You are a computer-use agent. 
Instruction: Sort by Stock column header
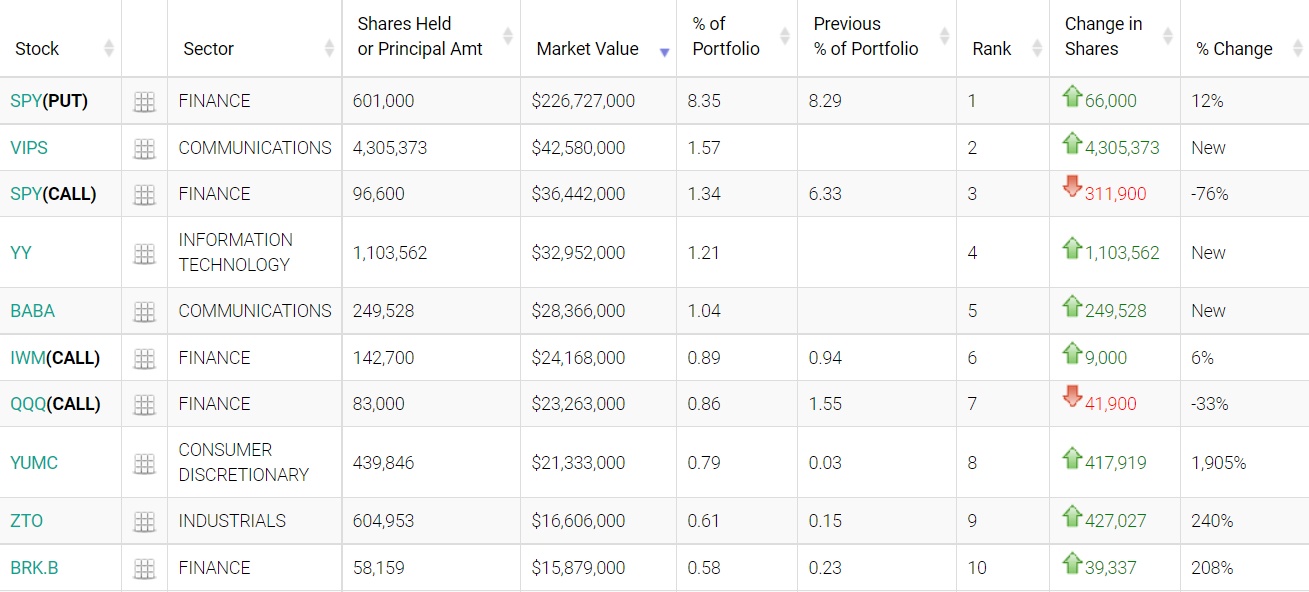pyautogui.click(x=37, y=49)
